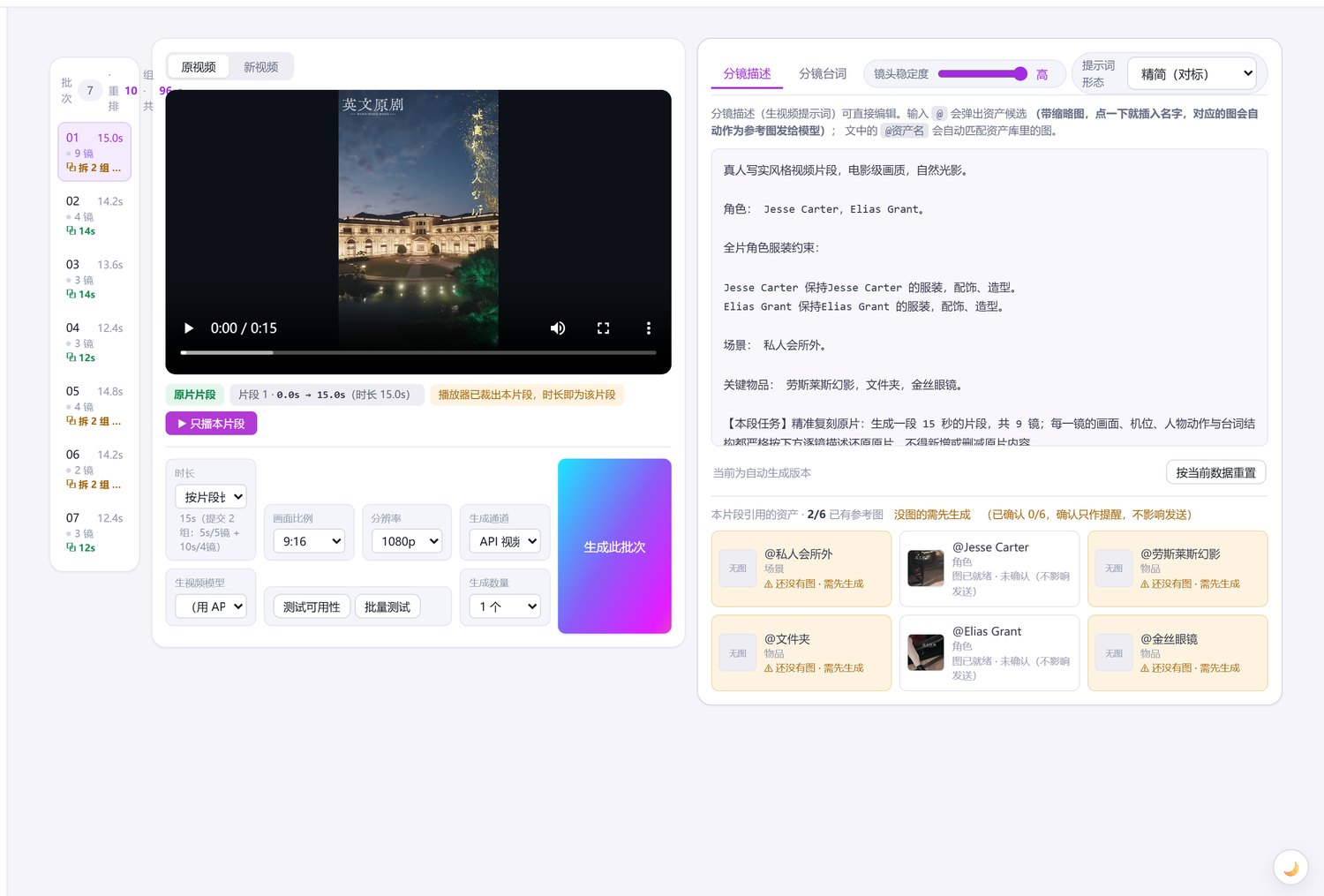This screenshot has height=896, width=1324.
Task: Open the video player's more options menu
Action: (x=649, y=328)
